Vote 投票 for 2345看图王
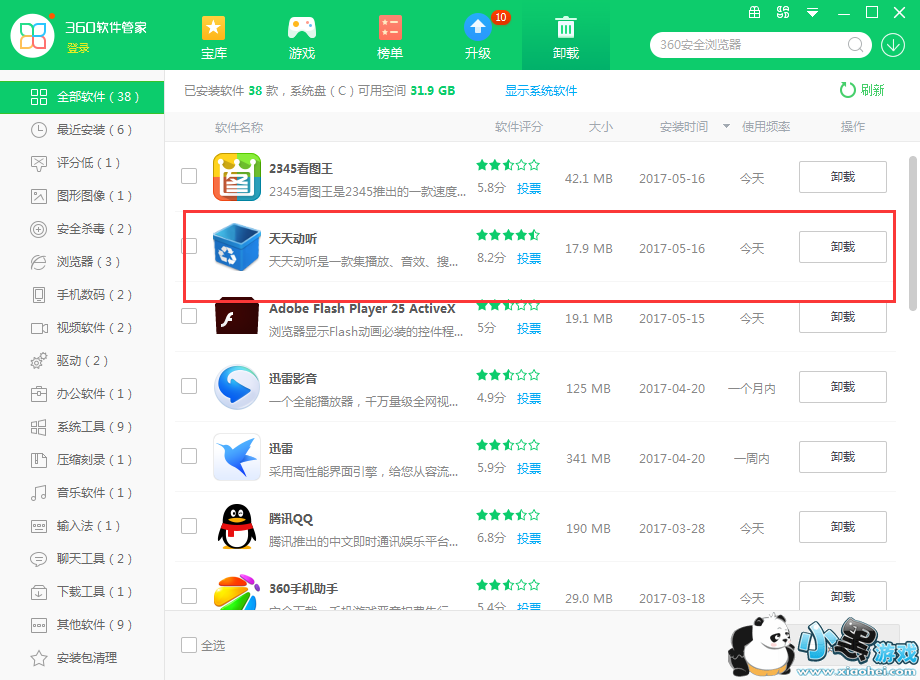Image resolution: width=920 pixels, height=680 pixels. click(x=529, y=188)
